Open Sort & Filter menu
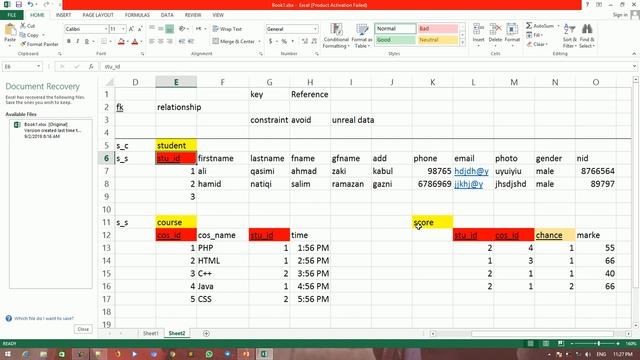The image size is (640, 360). (x=569, y=36)
